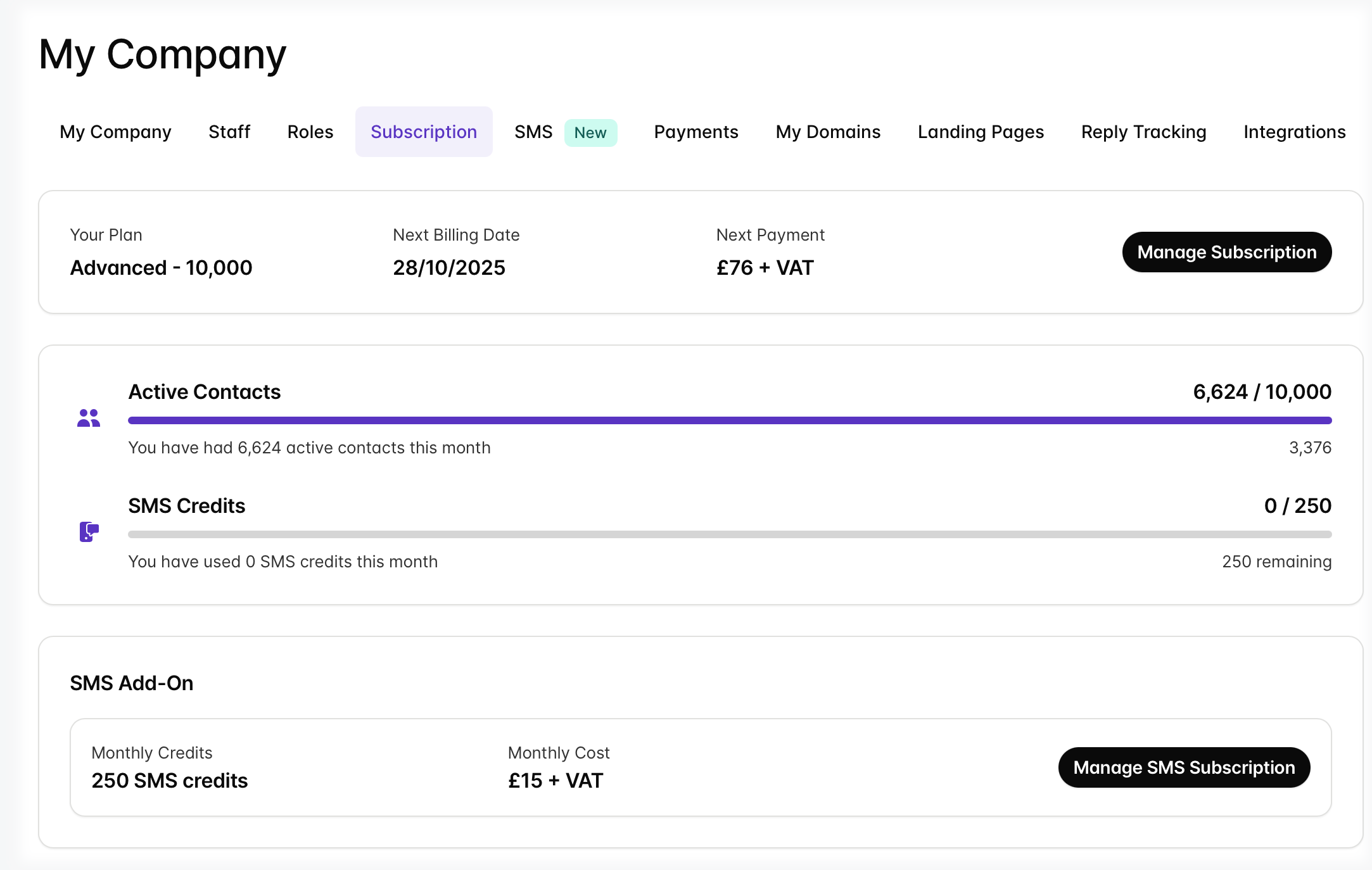Open the Roles tab
Image resolution: width=1372 pixels, height=870 pixels.
click(x=310, y=132)
